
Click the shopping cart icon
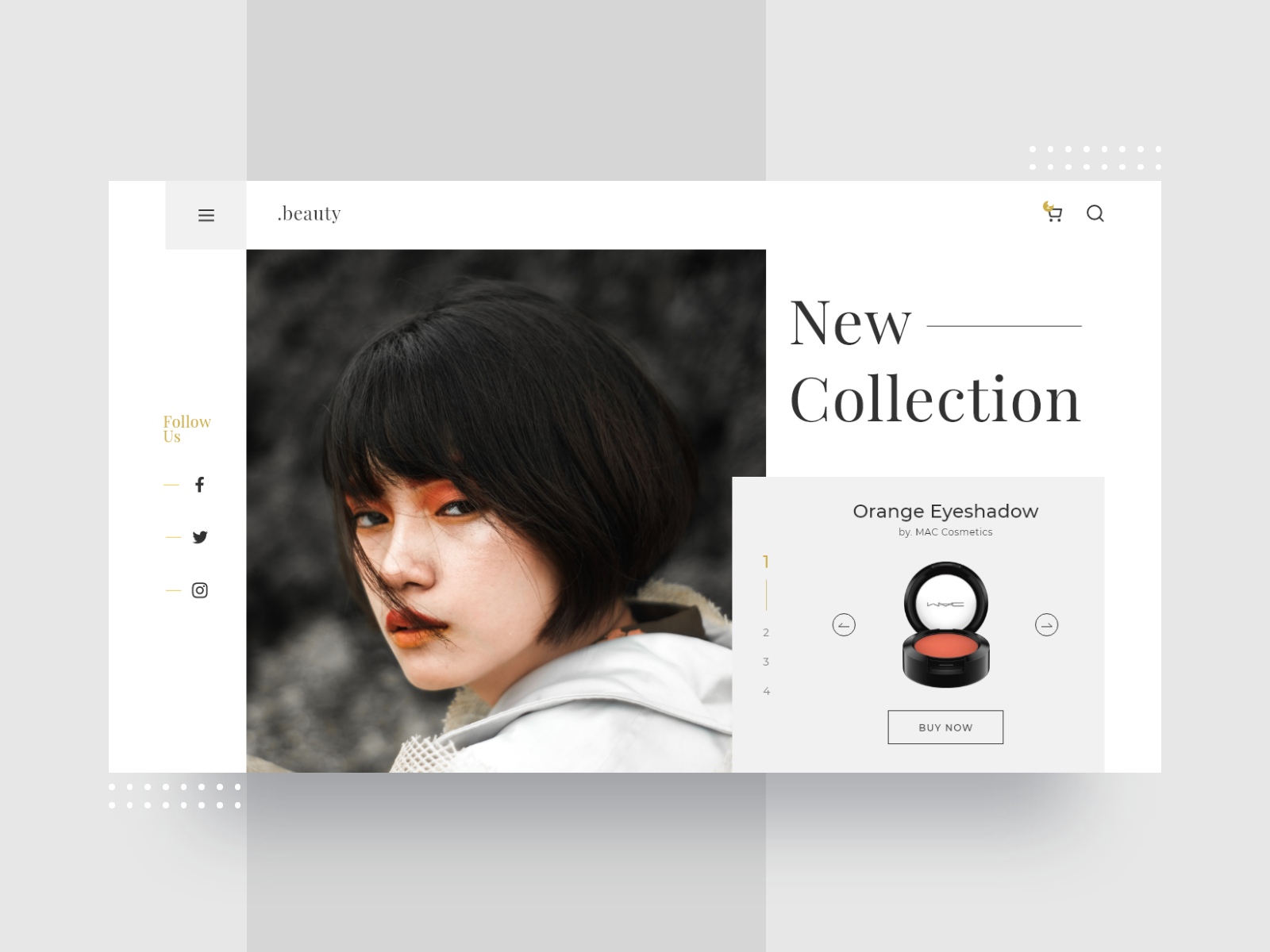click(1053, 213)
